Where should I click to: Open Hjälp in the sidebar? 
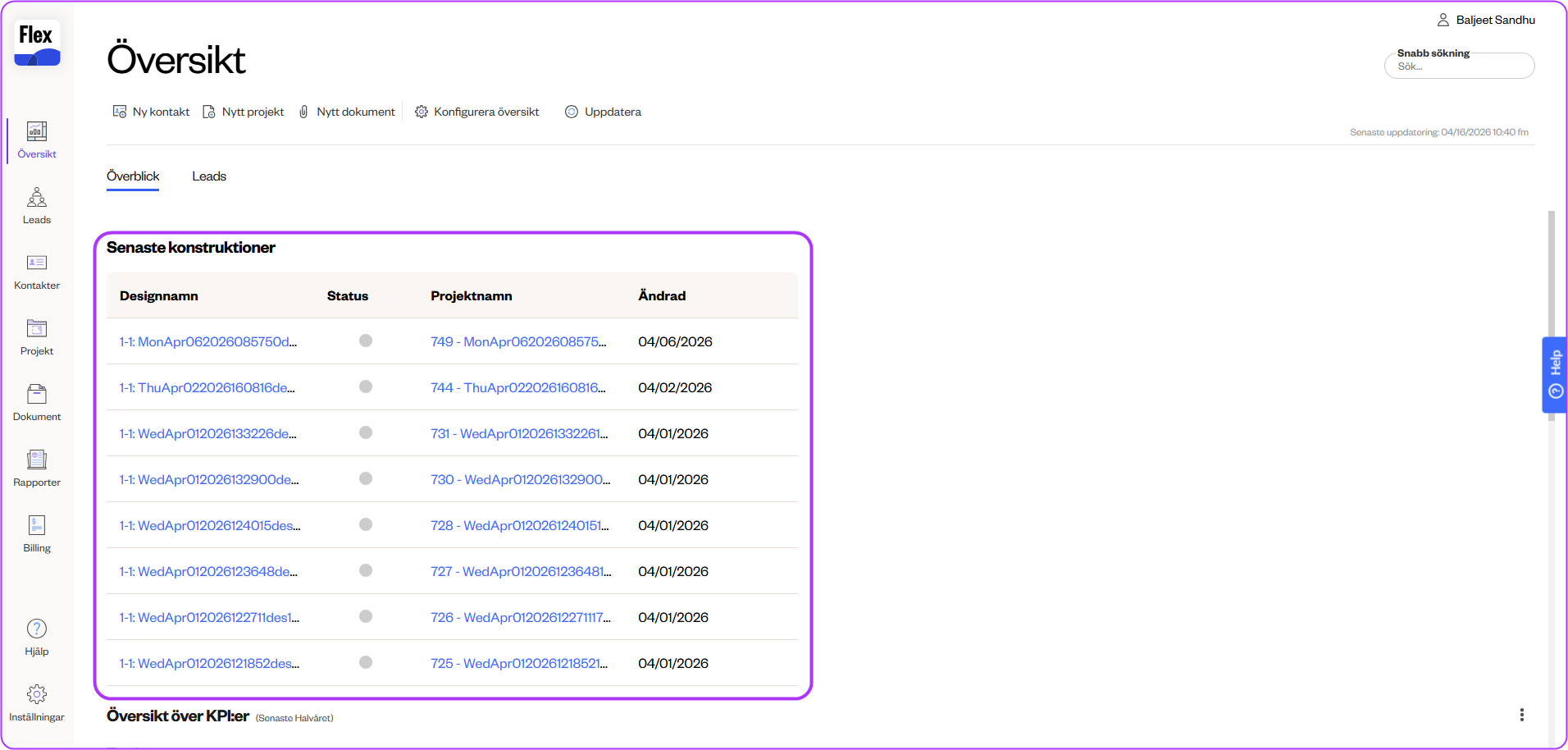tap(37, 637)
